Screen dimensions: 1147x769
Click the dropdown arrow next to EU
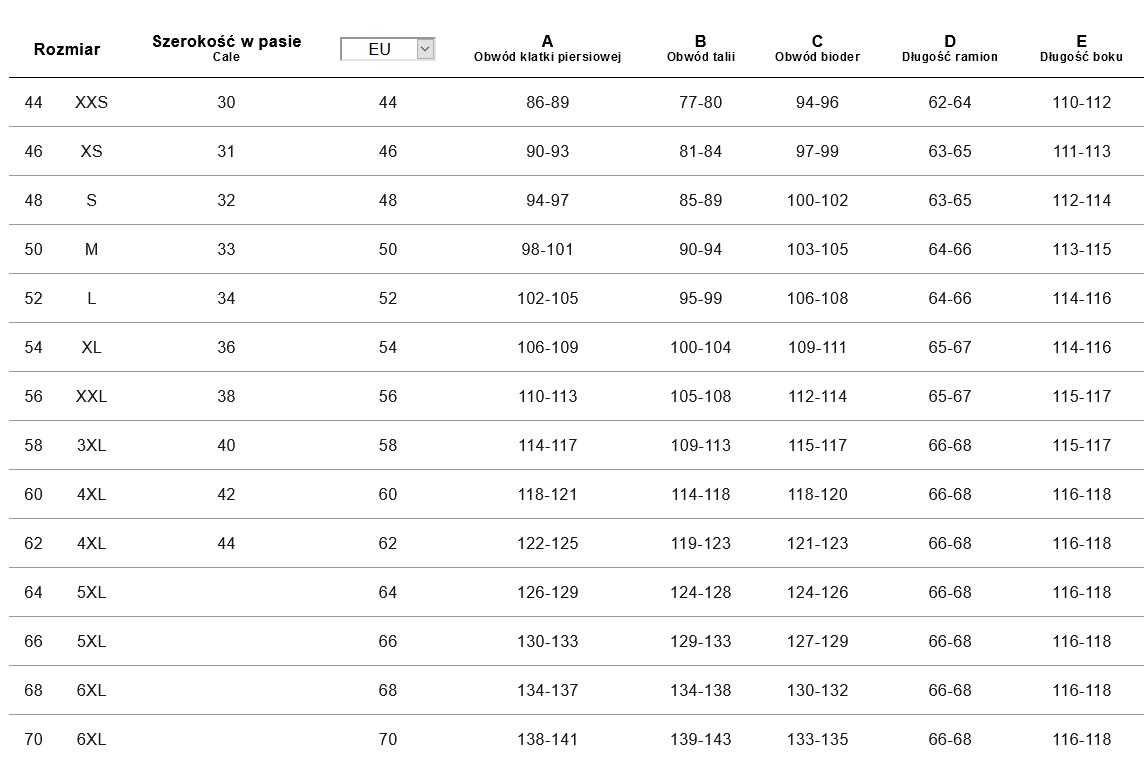click(x=425, y=49)
